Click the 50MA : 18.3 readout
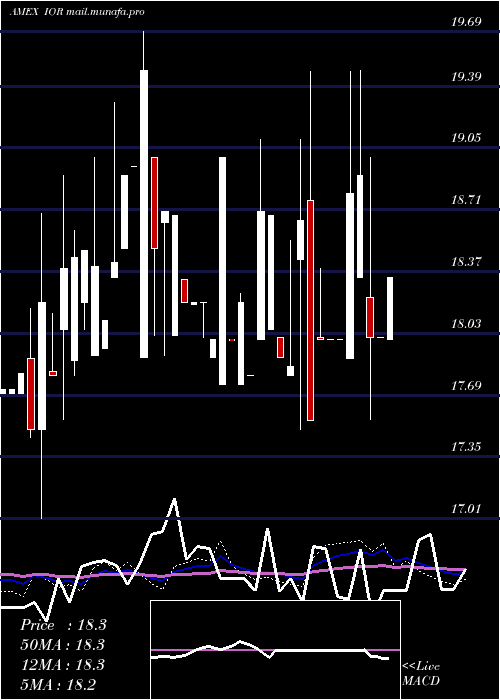 (x=62, y=645)
